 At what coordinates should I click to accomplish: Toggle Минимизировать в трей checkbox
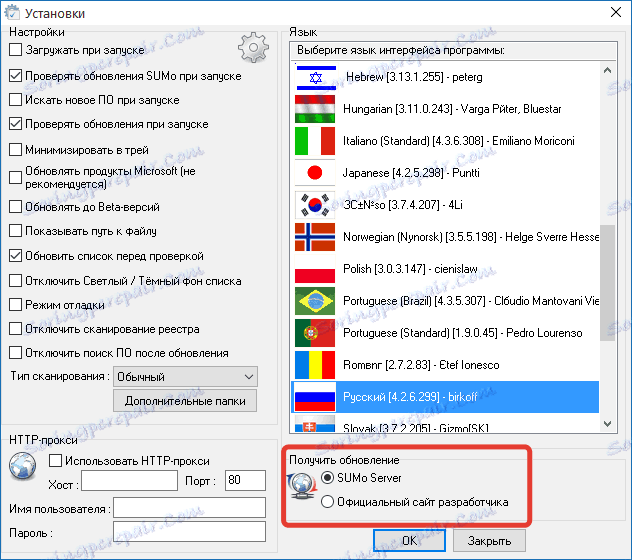pyautogui.click(x=15, y=150)
